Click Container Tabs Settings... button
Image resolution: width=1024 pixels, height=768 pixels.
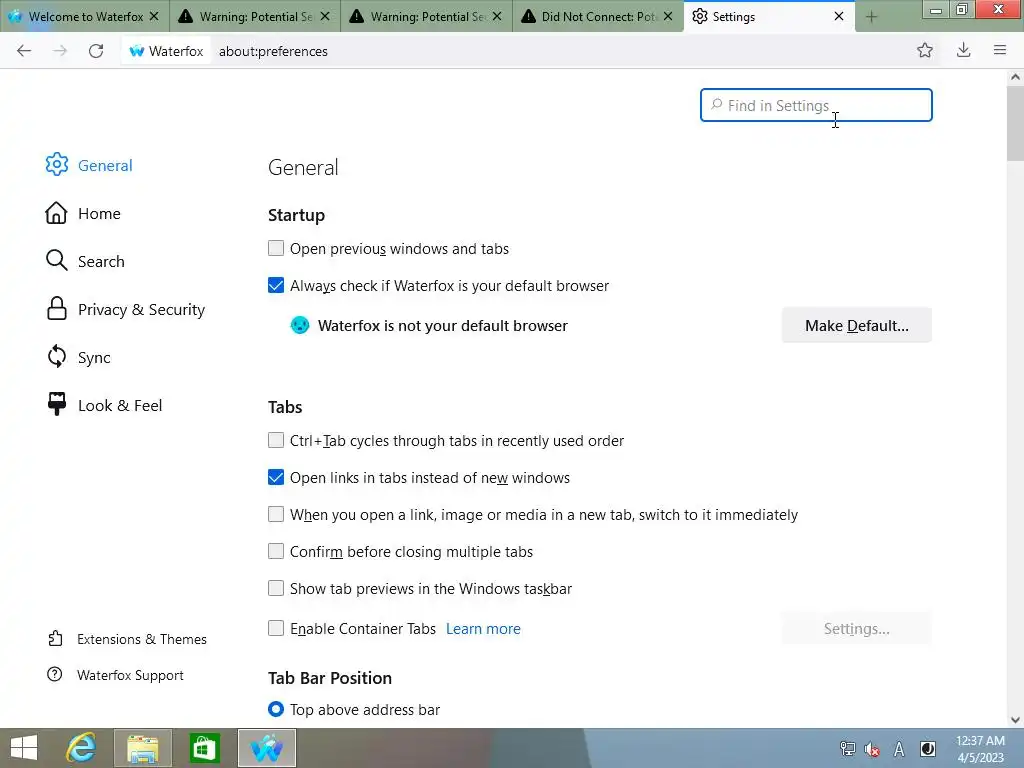coord(856,628)
